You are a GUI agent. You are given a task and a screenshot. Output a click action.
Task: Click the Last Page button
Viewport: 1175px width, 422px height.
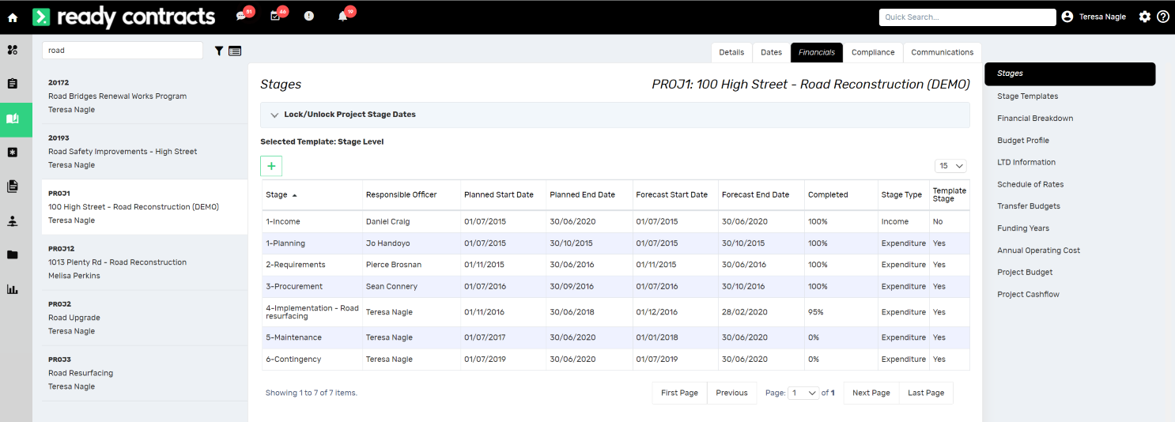[x=926, y=393]
